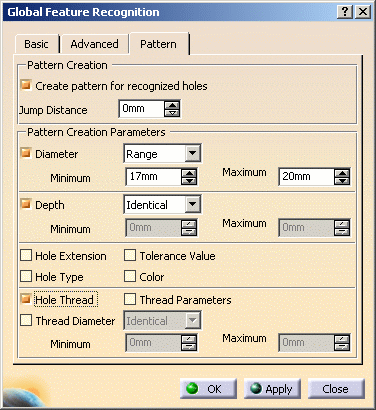The width and height of the screenshot is (376, 410).
Task: Uncheck Create pattern for recognized holes
Action: point(26,85)
